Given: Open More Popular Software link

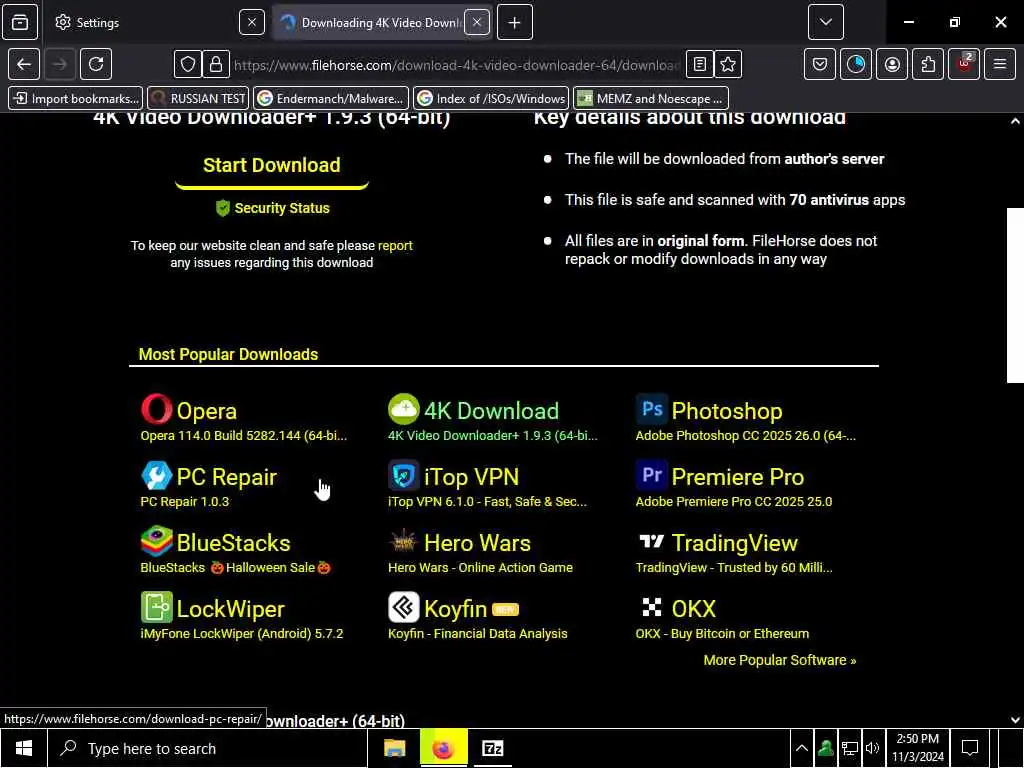Looking at the screenshot, I should pyautogui.click(x=780, y=660).
